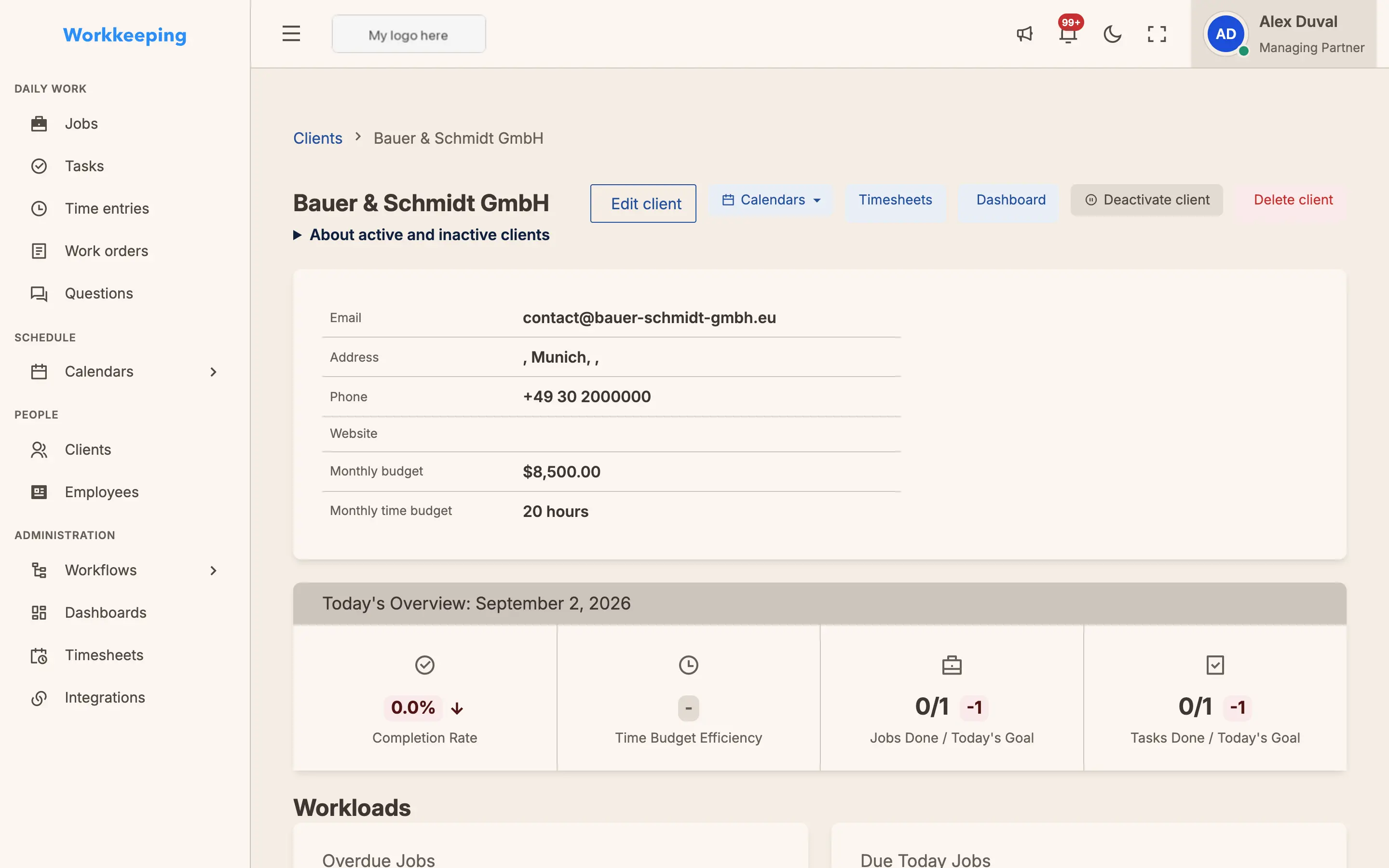Image resolution: width=1389 pixels, height=868 pixels.
Task: Click Deactivate client button
Action: (x=1146, y=200)
